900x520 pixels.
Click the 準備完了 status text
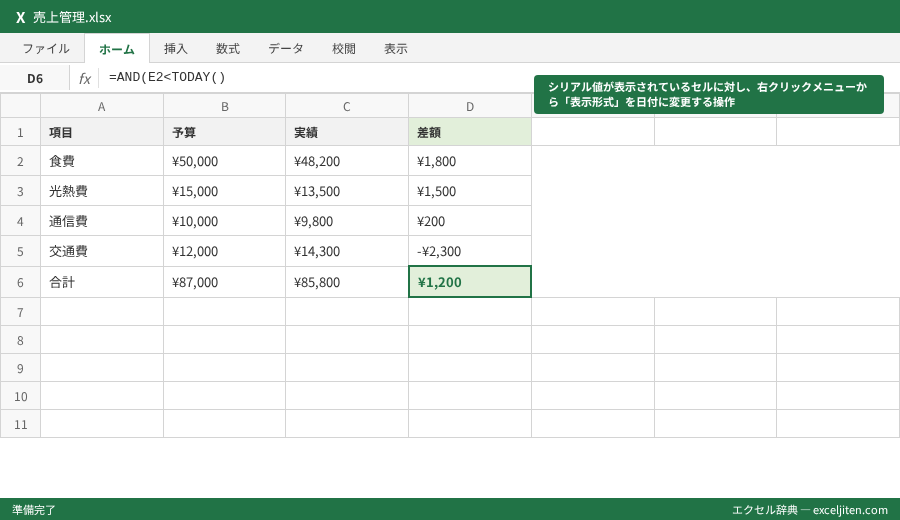coord(34,510)
